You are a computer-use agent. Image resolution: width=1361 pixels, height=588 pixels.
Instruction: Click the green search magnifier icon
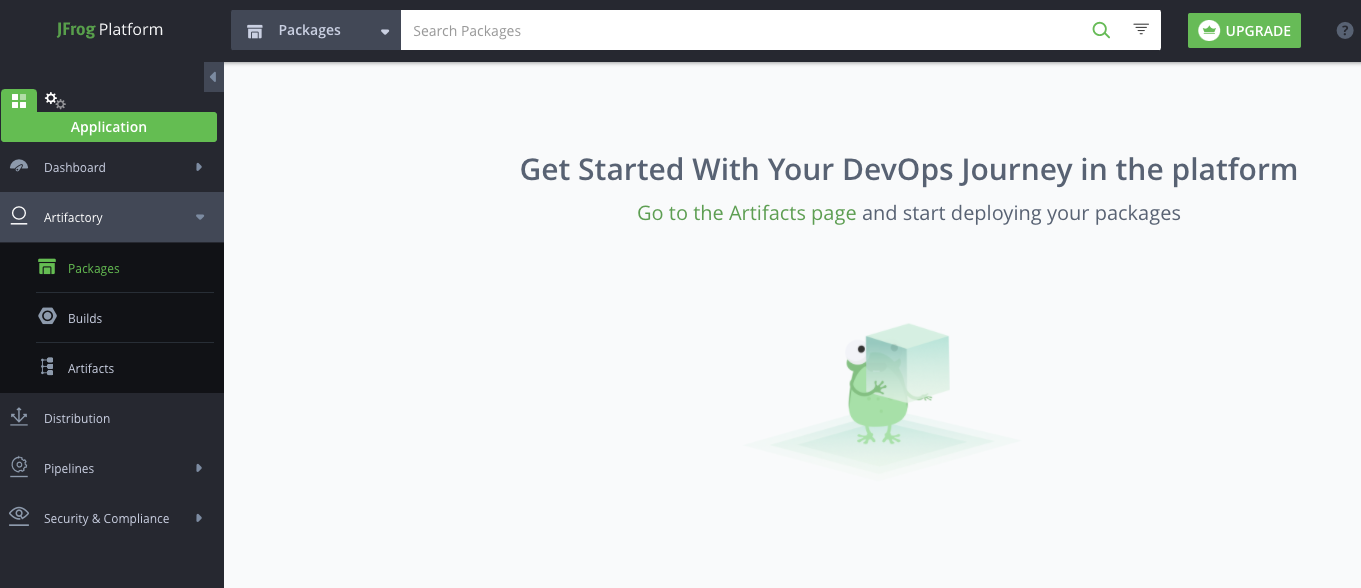click(1101, 30)
